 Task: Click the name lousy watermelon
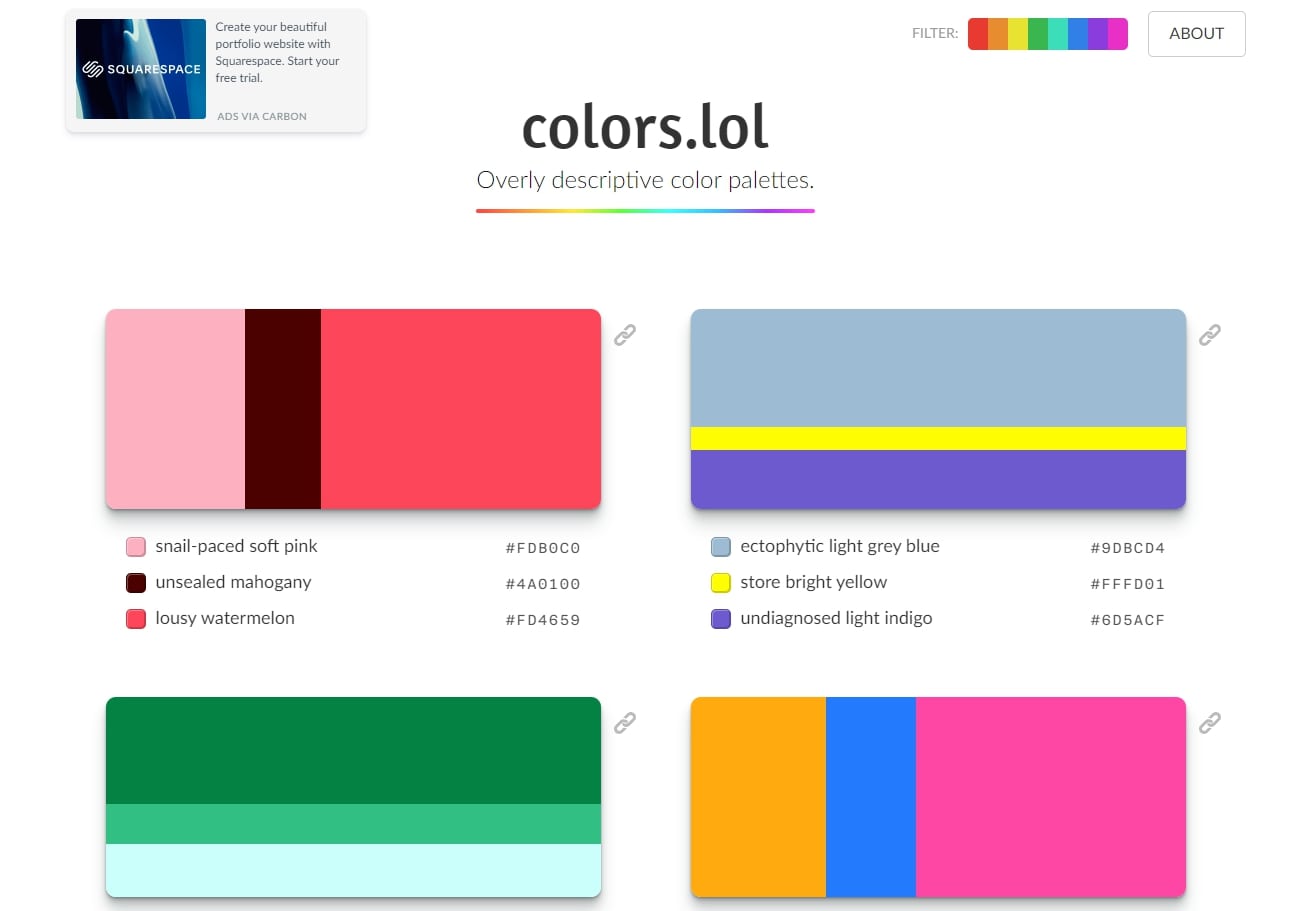coord(225,618)
